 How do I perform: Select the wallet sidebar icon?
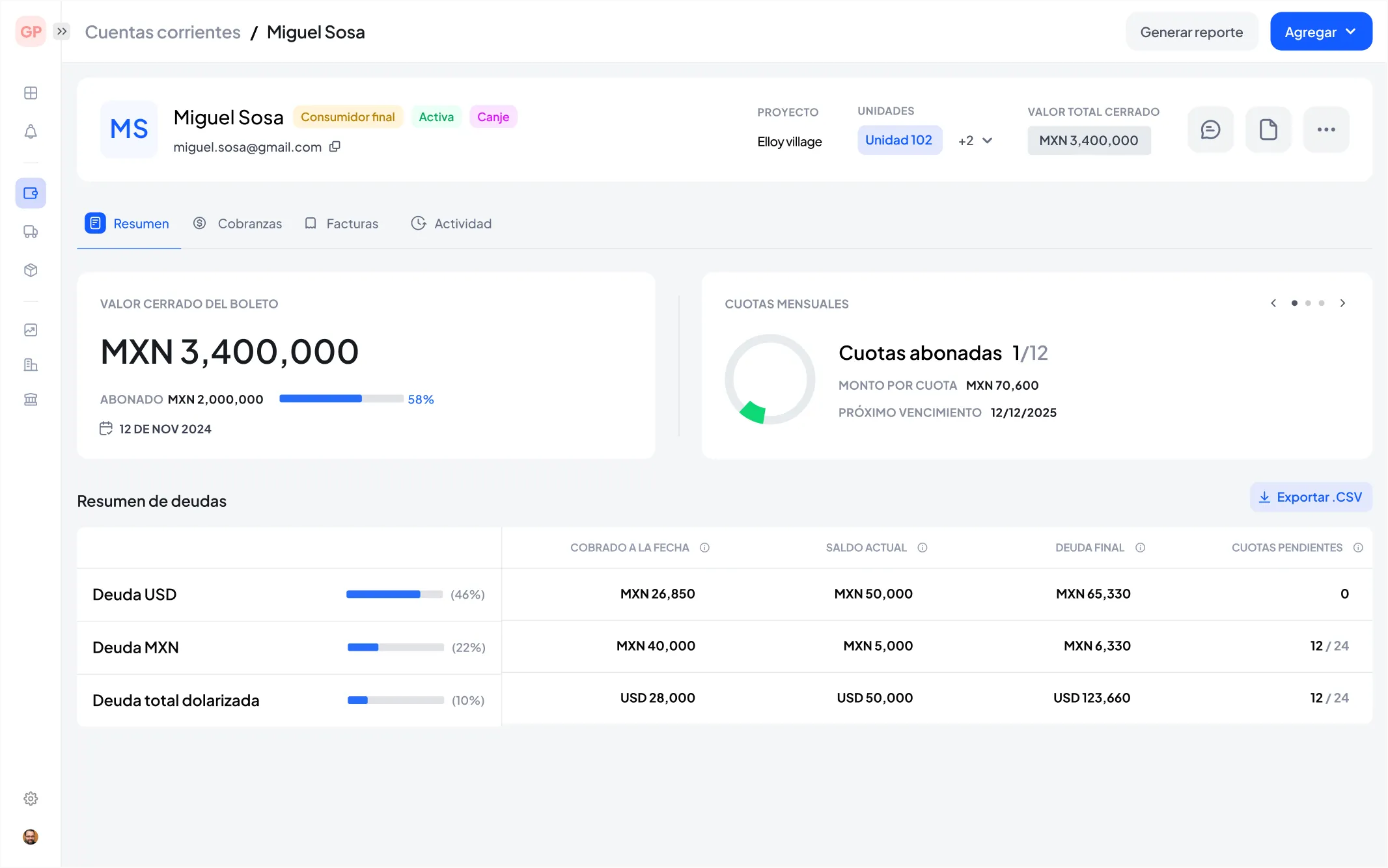pyautogui.click(x=30, y=193)
